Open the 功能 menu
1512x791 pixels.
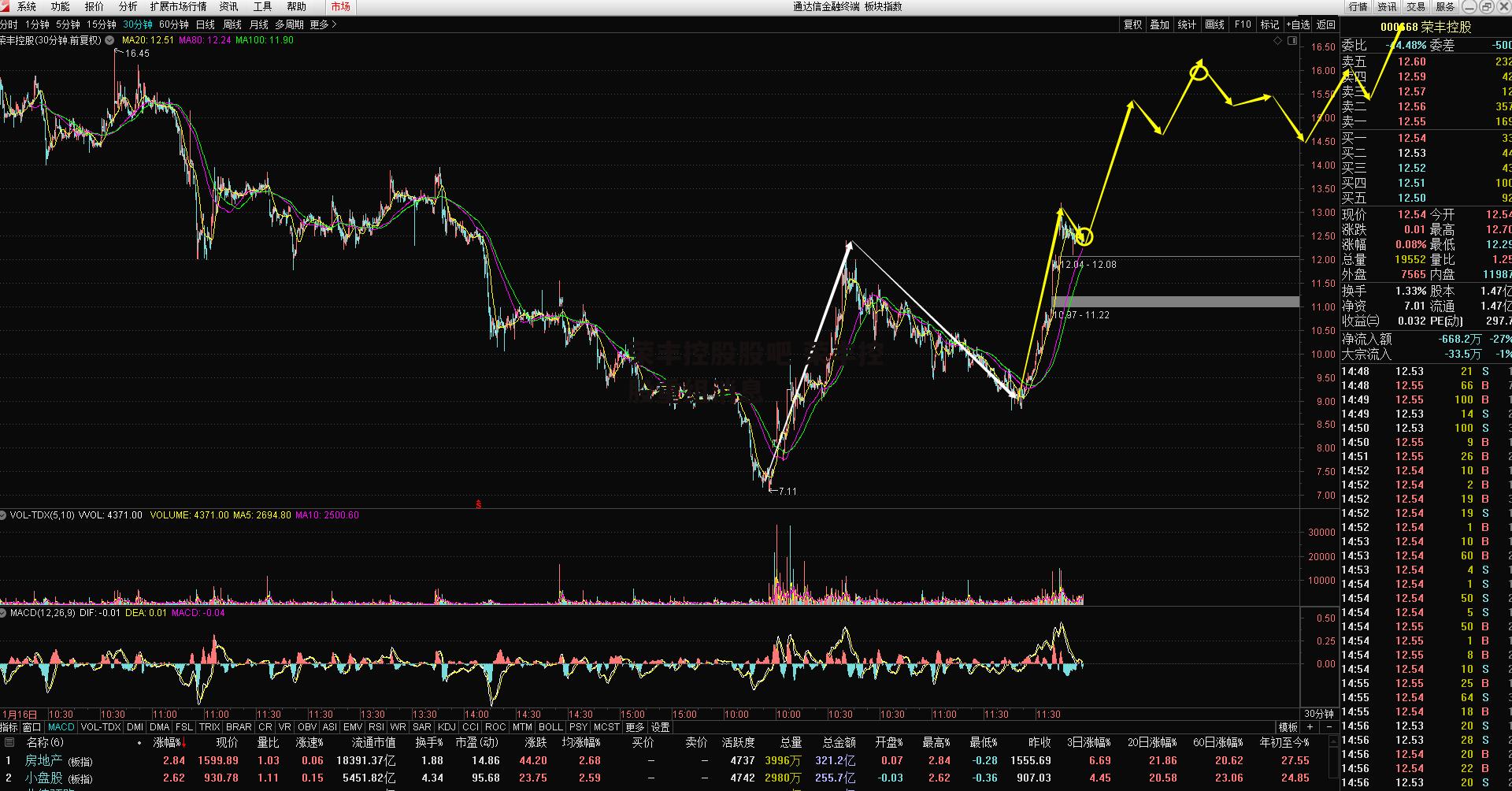click(61, 6)
